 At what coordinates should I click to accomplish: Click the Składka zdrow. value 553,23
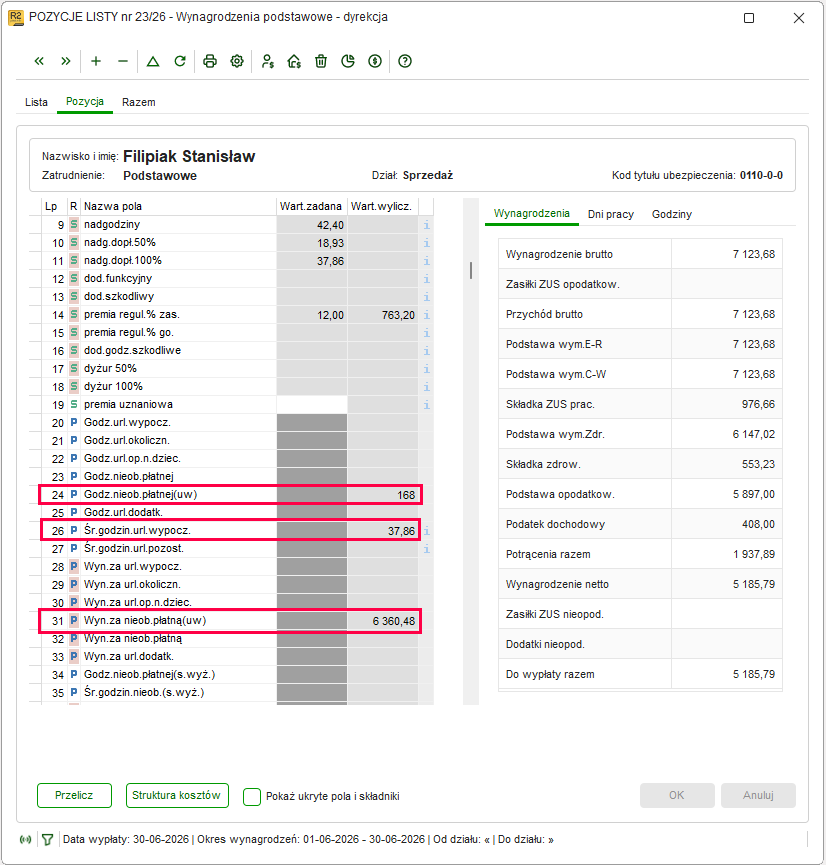click(x=758, y=464)
